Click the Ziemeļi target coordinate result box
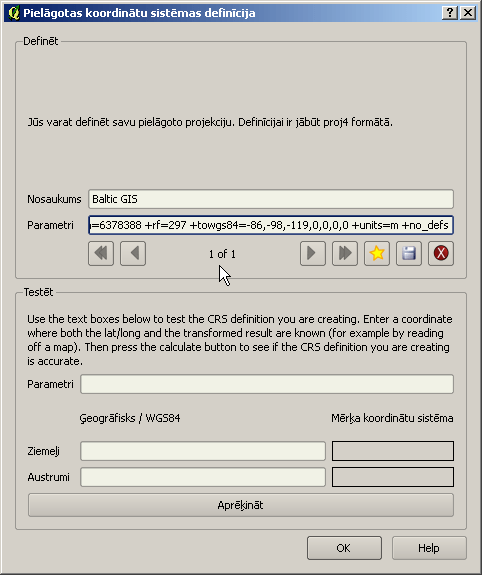Viewport: 482px width, 575px height. (393, 451)
